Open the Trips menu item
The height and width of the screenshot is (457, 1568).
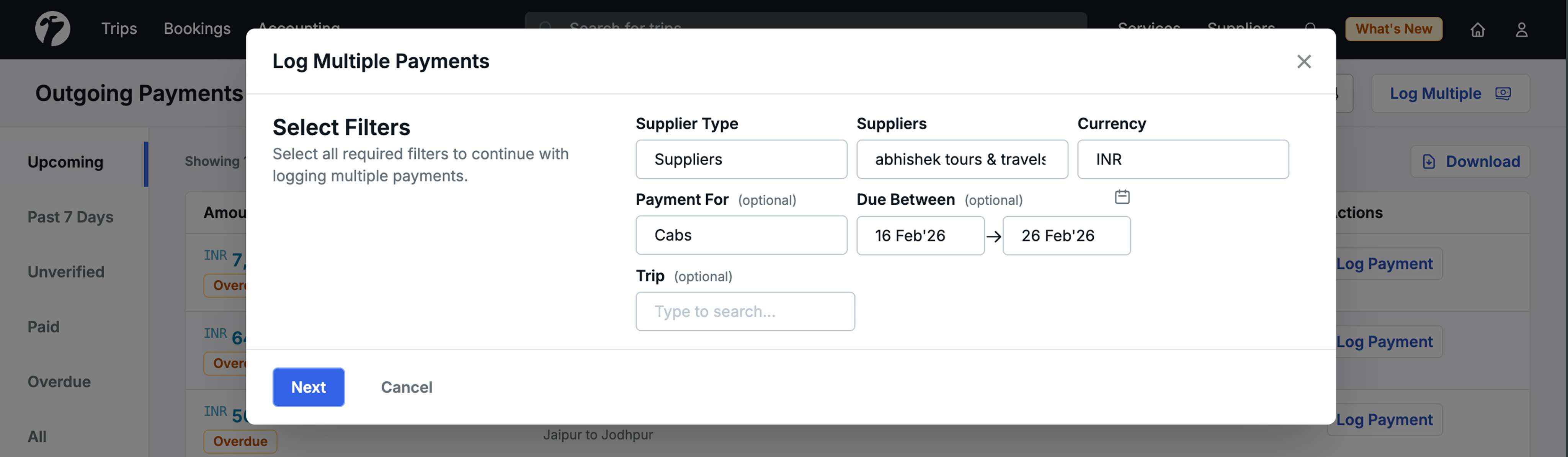coord(119,29)
